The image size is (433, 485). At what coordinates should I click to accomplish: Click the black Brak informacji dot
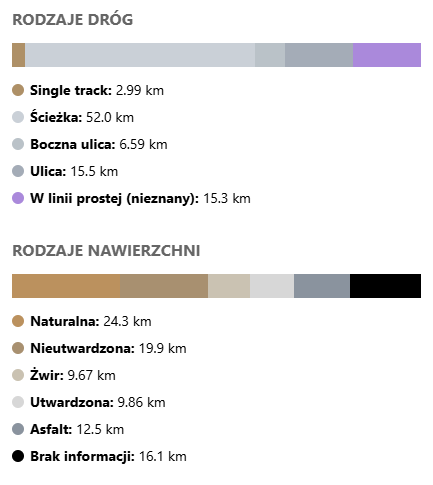[18, 456]
